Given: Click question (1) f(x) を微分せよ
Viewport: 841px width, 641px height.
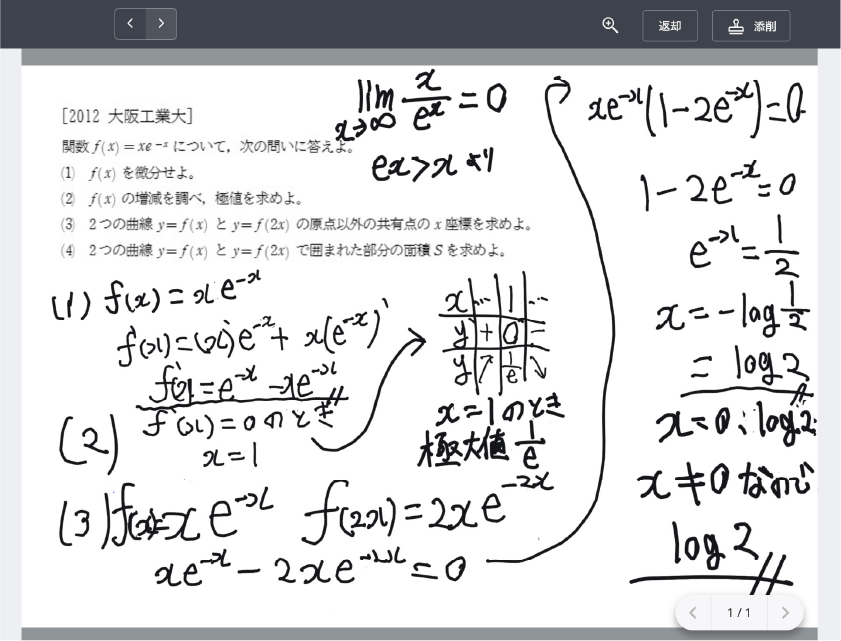Looking at the screenshot, I should 129,173.
